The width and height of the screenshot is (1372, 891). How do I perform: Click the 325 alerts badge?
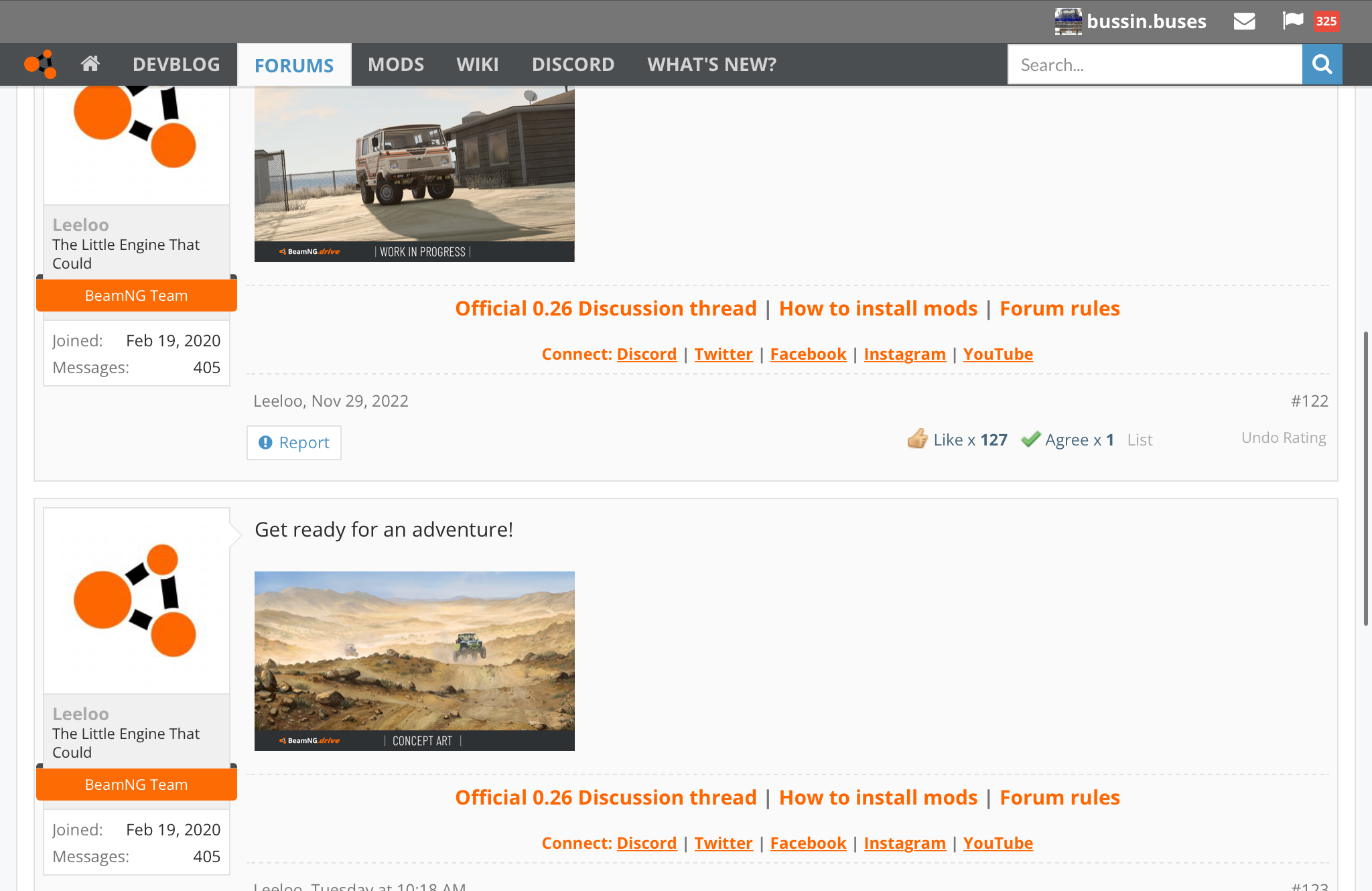[x=1326, y=21]
